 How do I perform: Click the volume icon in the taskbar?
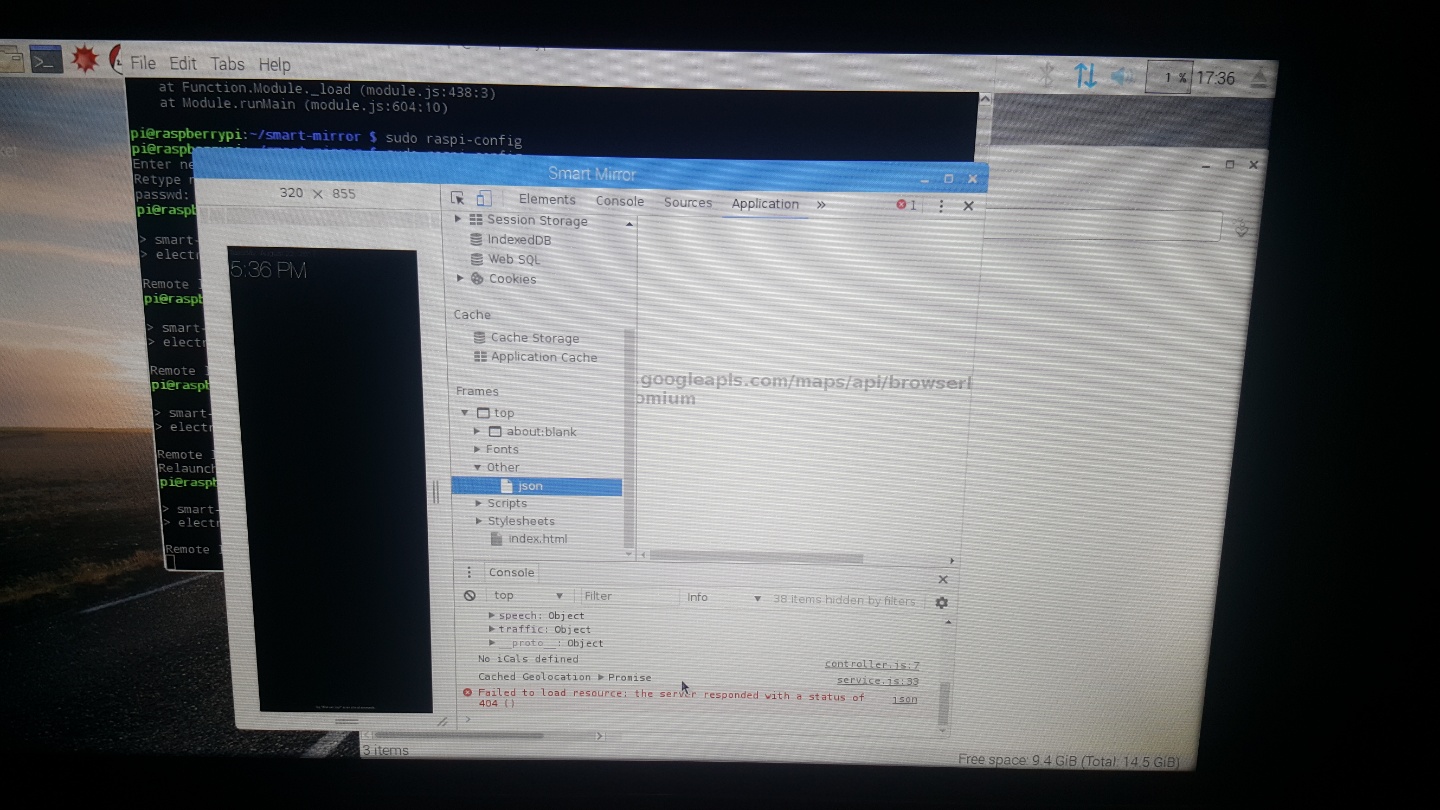pos(1121,75)
